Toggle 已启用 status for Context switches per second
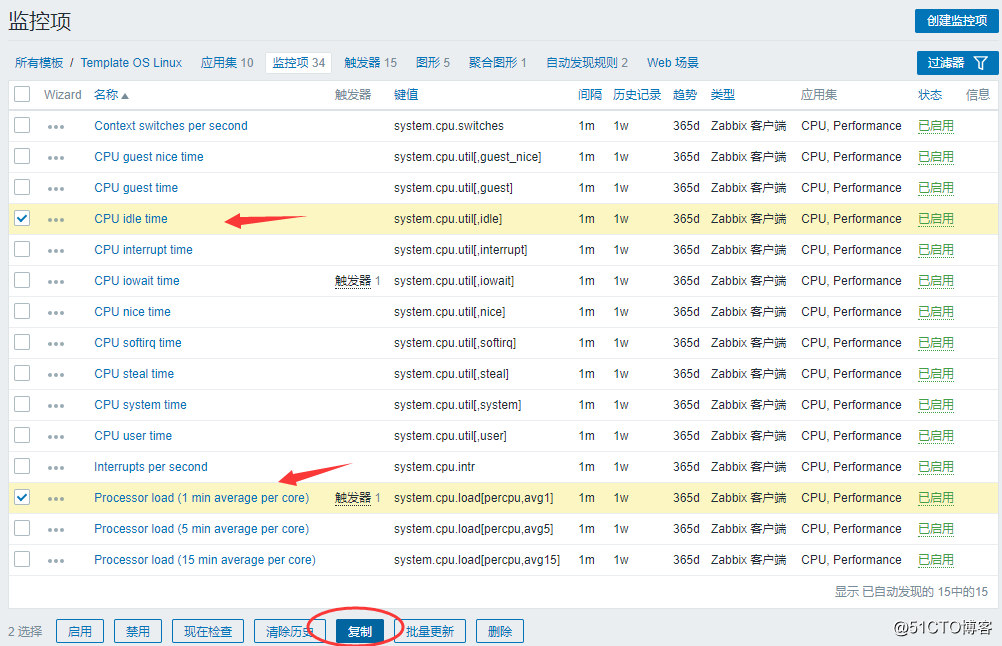 tap(936, 126)
